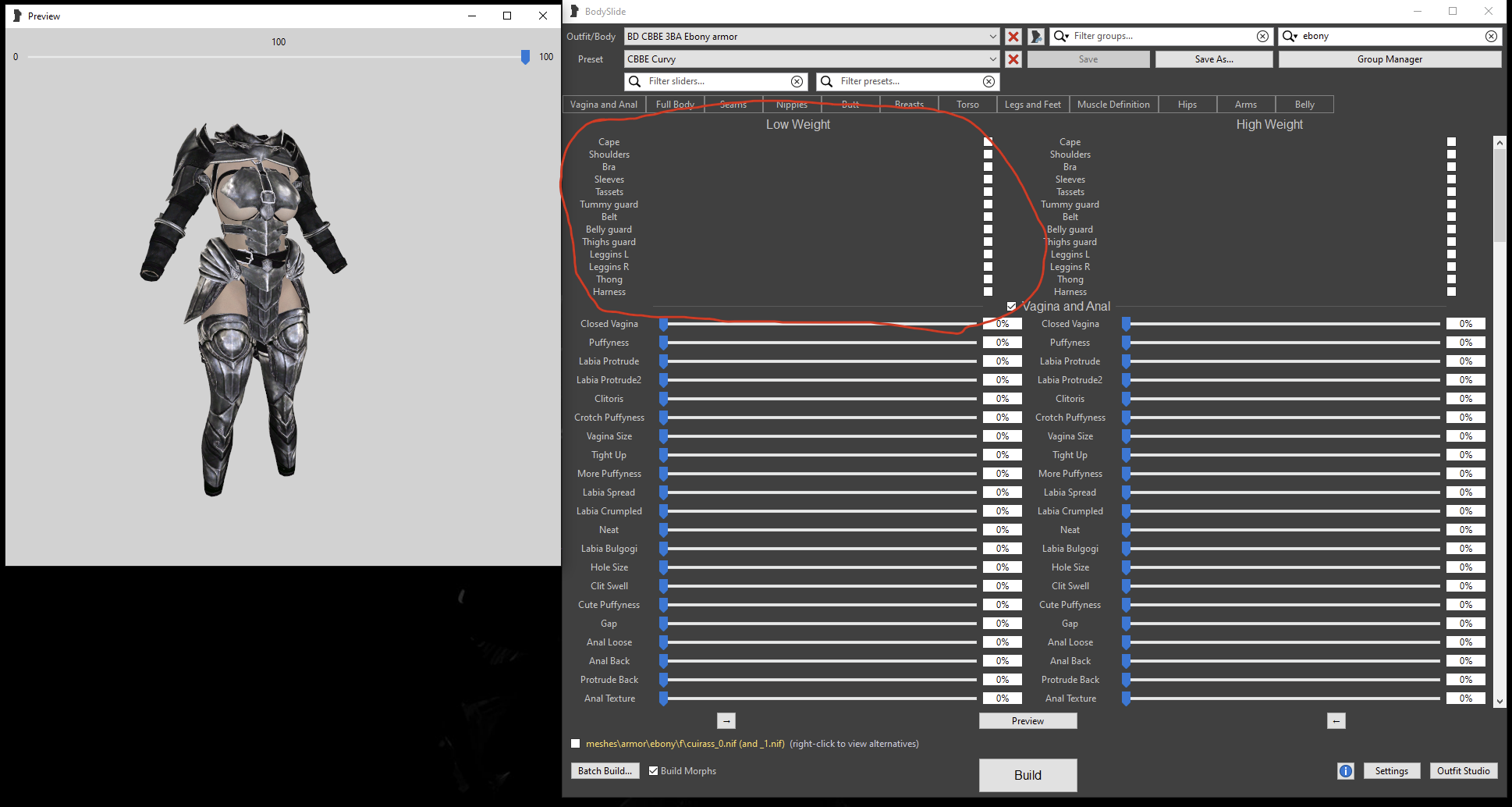Viewport: 1512px width, 807px height.
Task: Click the left arrow button below high weight sliders
Action: 1336,721
